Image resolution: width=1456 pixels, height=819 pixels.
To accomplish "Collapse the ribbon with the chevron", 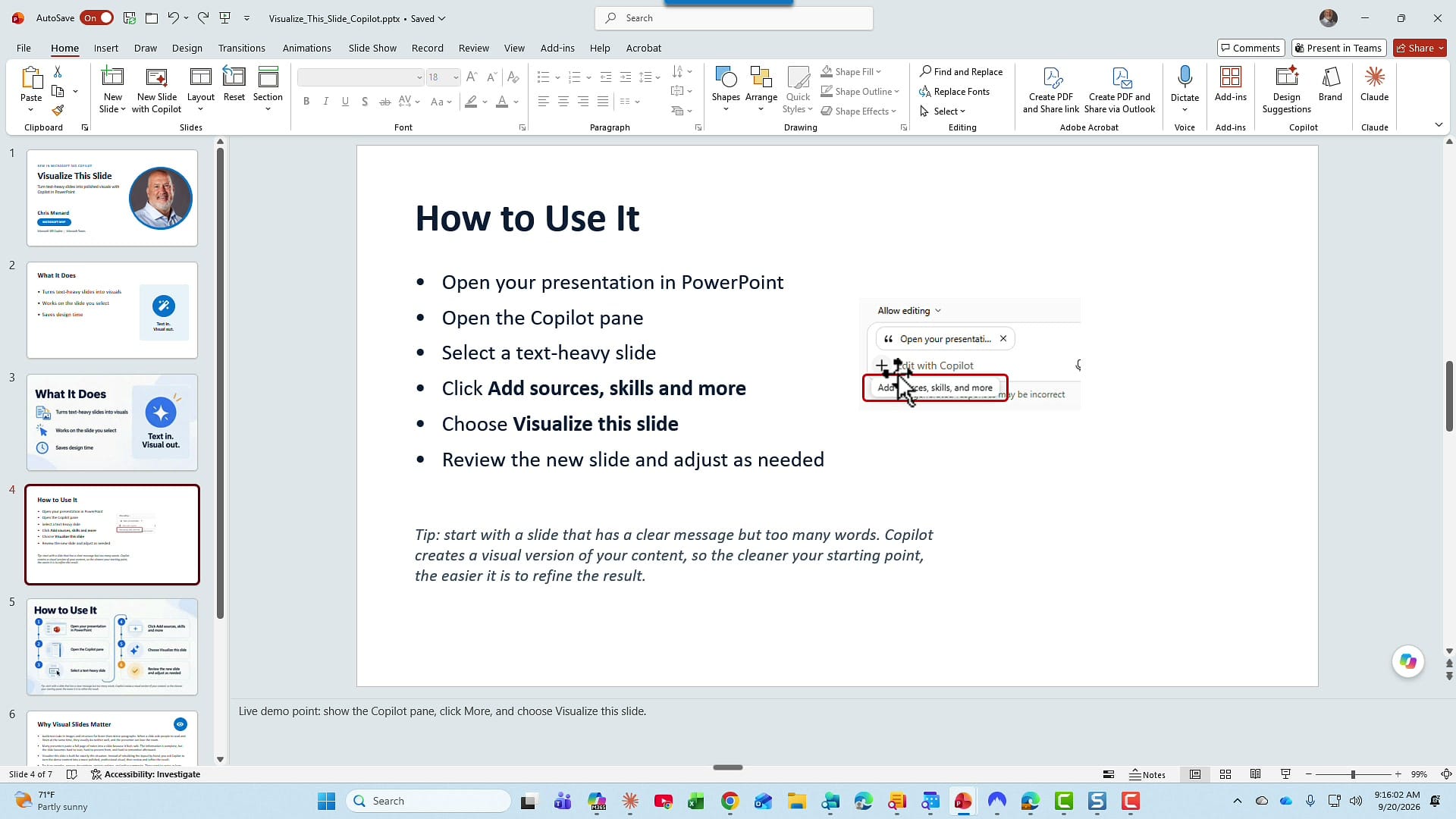I will pos(1439,124).
